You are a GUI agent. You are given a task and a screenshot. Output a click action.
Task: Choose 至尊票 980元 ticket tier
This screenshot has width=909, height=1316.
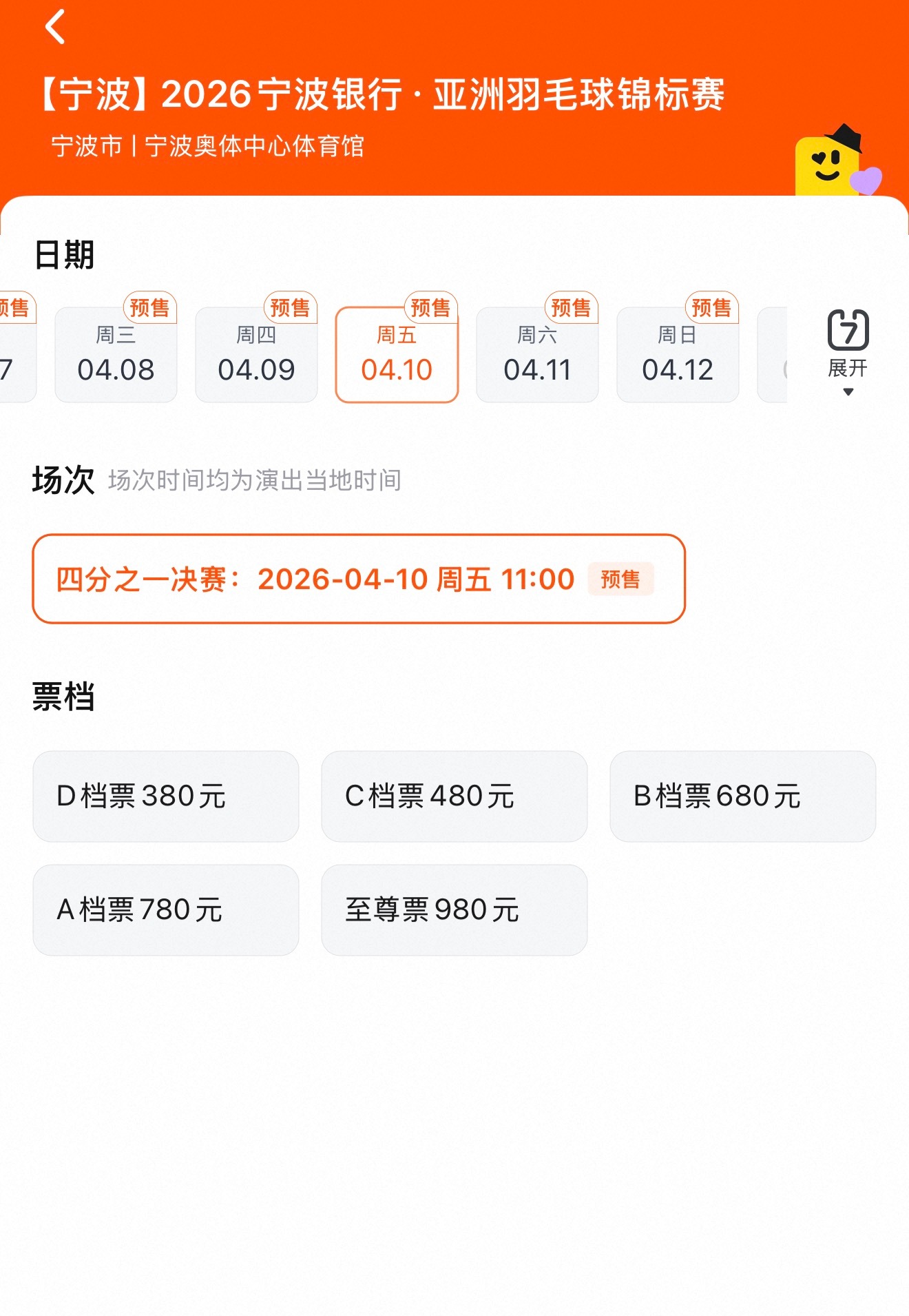point(454,909)
